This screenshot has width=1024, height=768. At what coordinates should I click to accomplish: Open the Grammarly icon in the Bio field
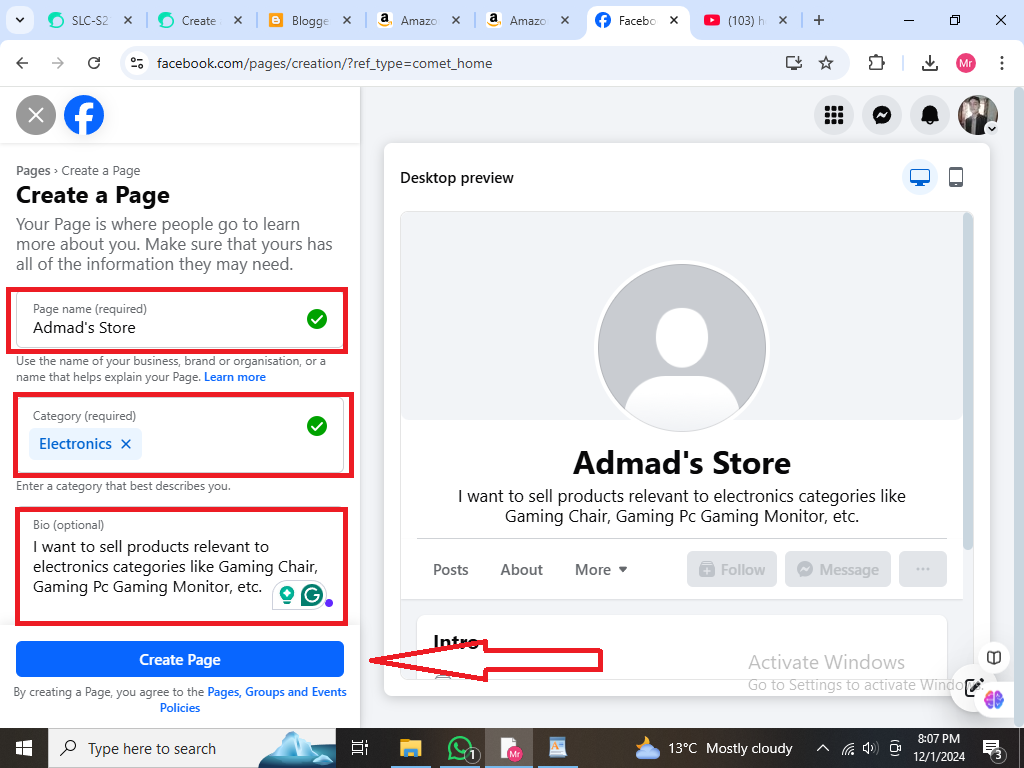313,594
